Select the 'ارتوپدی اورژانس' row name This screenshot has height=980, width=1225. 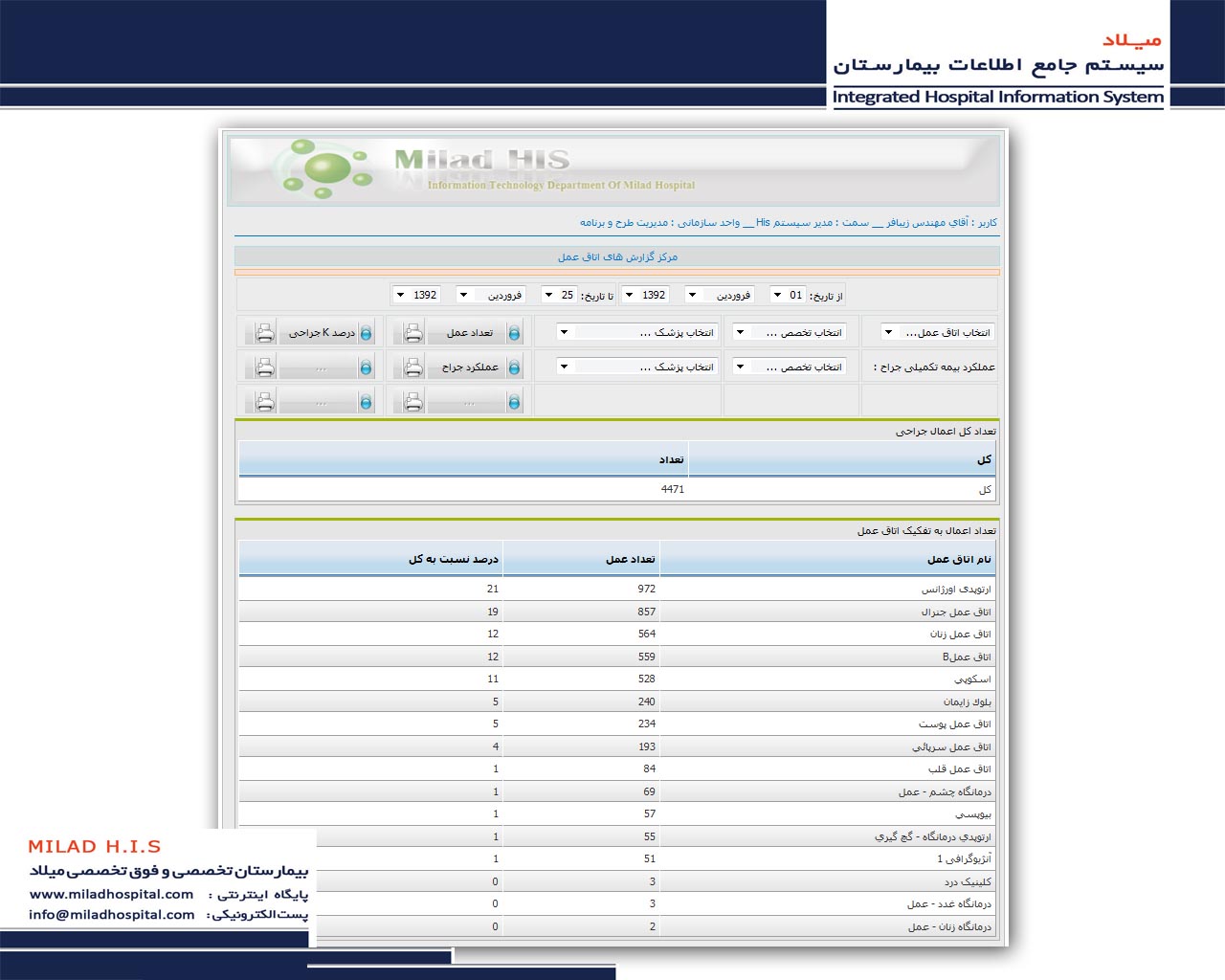click(956, 589)
